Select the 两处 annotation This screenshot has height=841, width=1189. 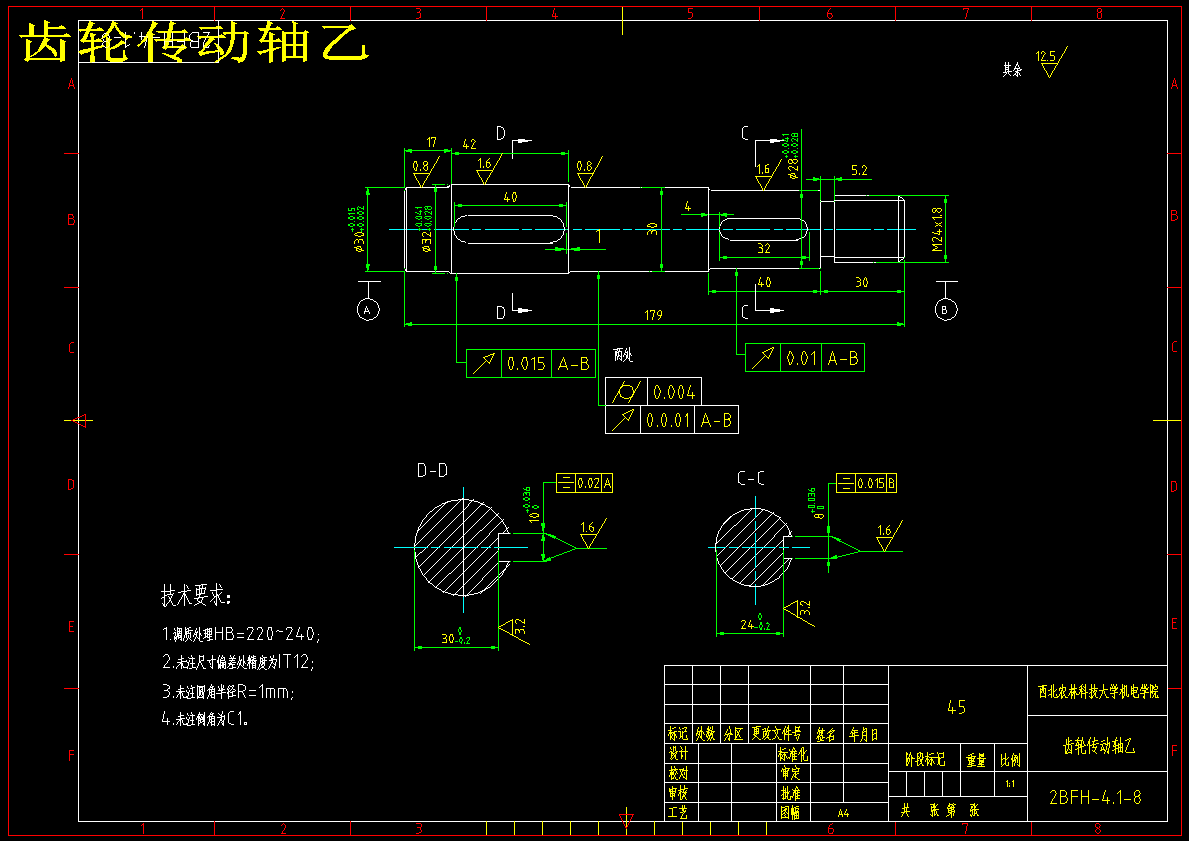(623, 356)
